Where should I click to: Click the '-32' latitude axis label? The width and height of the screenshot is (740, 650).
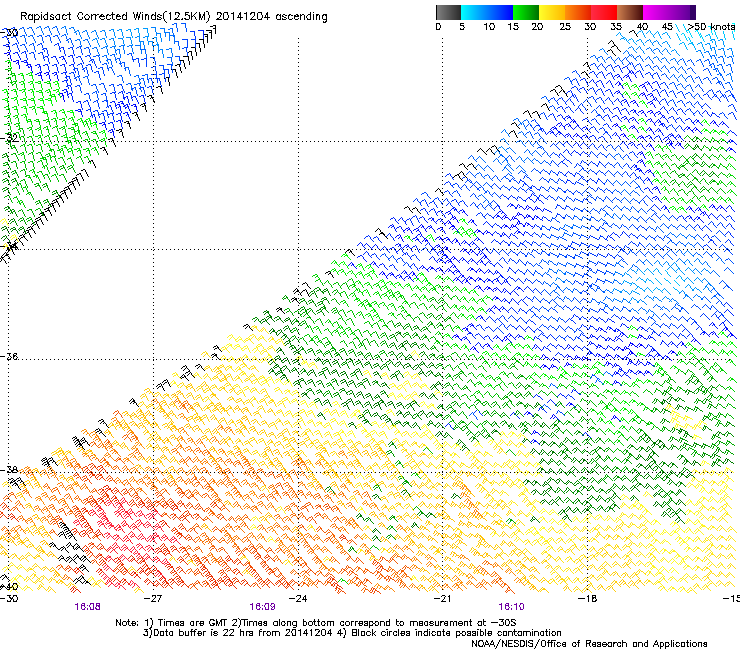pos(9,138)
